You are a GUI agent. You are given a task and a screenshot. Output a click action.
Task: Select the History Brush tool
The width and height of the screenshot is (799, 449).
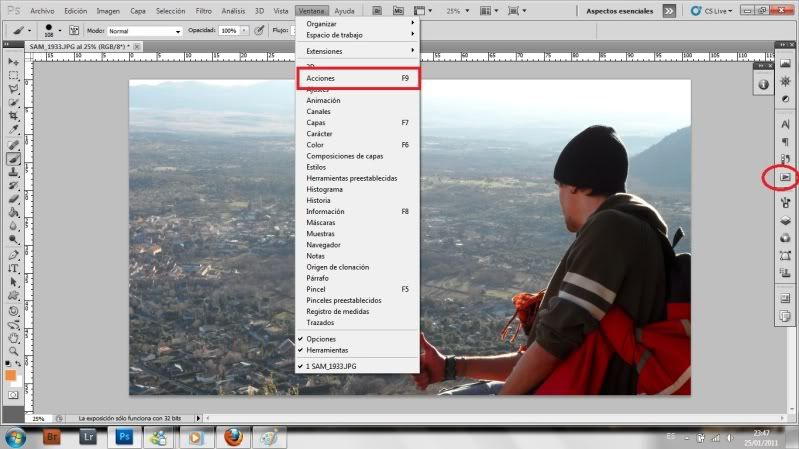point(13,186)
